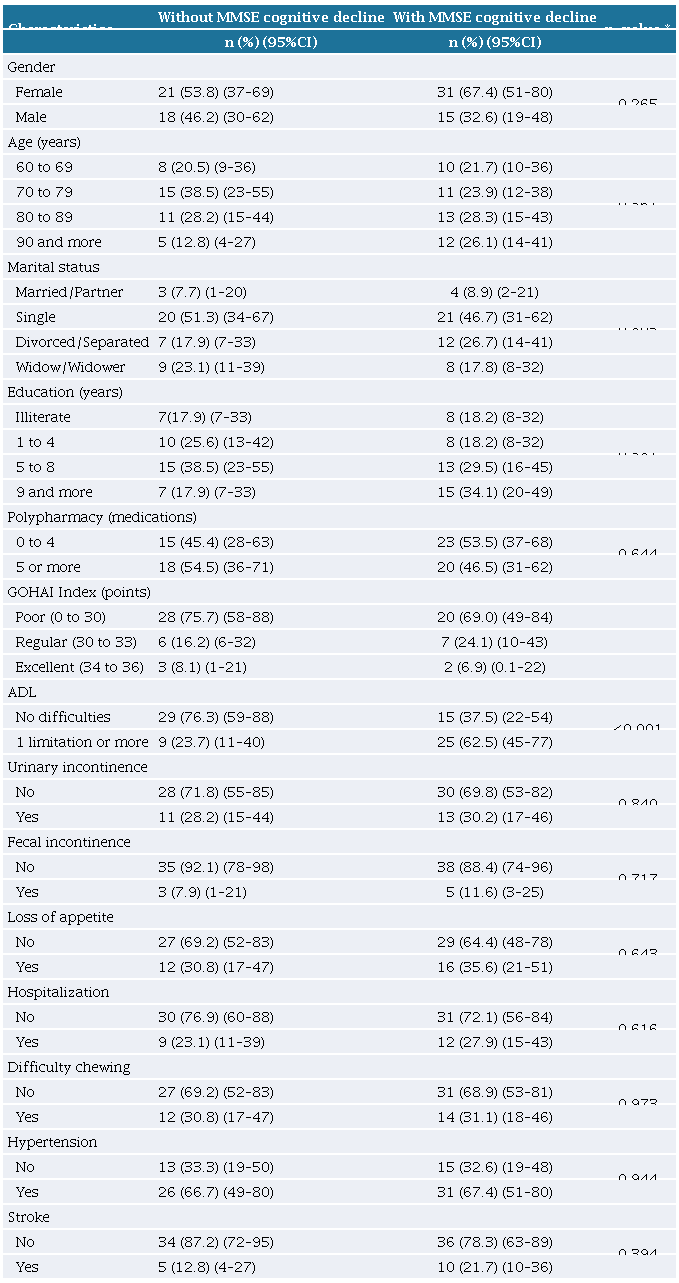Click the '90 and more' age row label
The image size is (679, 1283).
[x=58, y=242]
